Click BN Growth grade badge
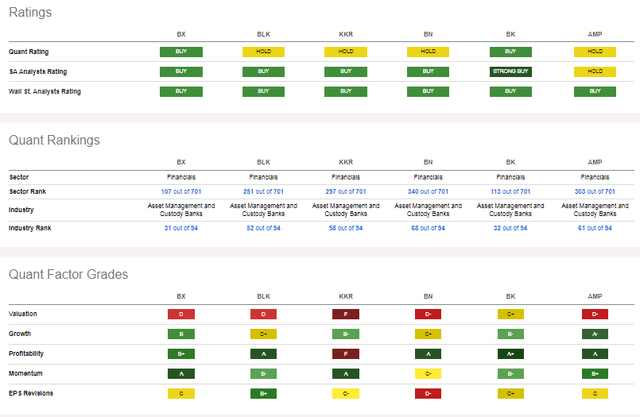The image size is (640, 417). point(428,334)
